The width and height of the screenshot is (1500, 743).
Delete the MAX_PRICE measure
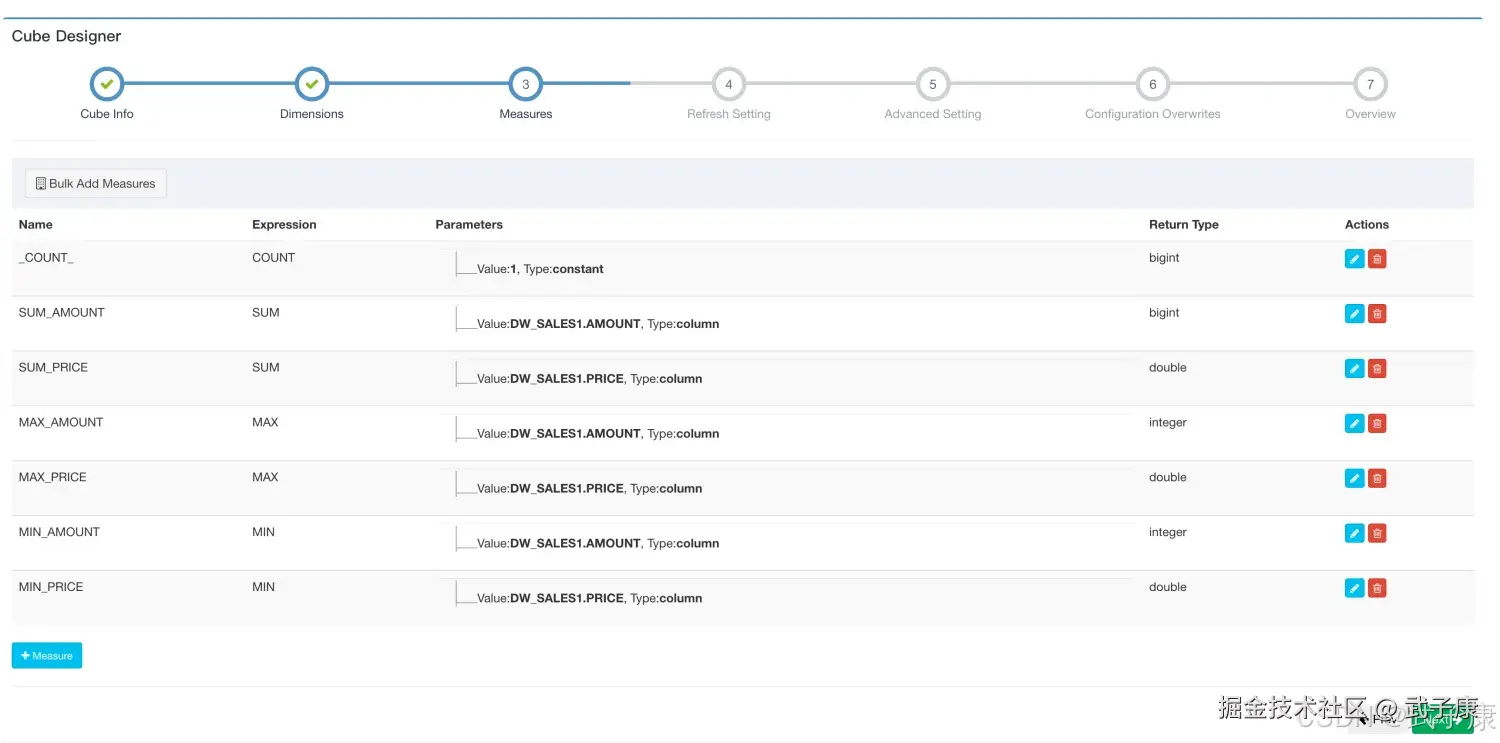pyautogui.click(x=1377, y=478)
